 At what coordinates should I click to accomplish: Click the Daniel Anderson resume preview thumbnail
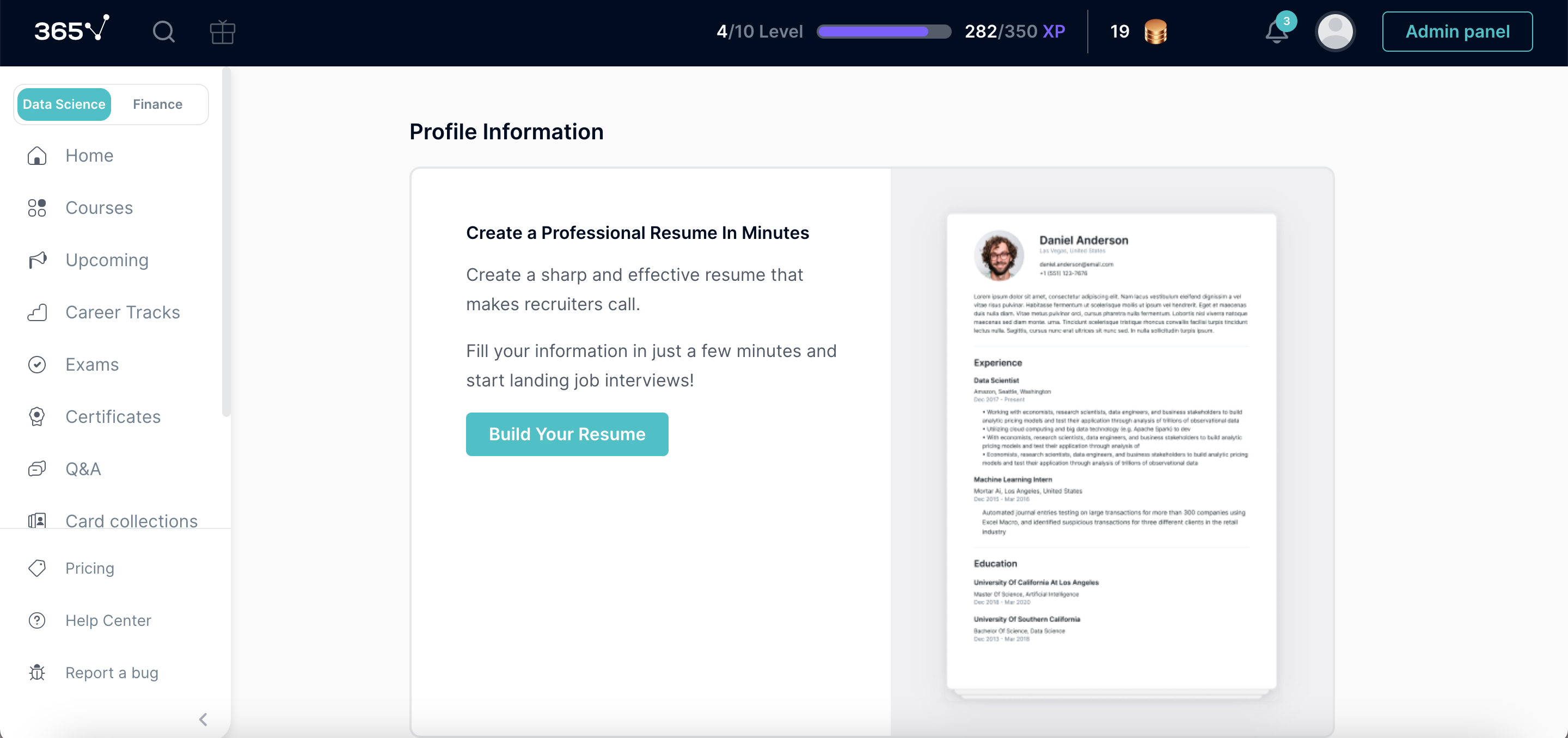tap(1111, 451)
